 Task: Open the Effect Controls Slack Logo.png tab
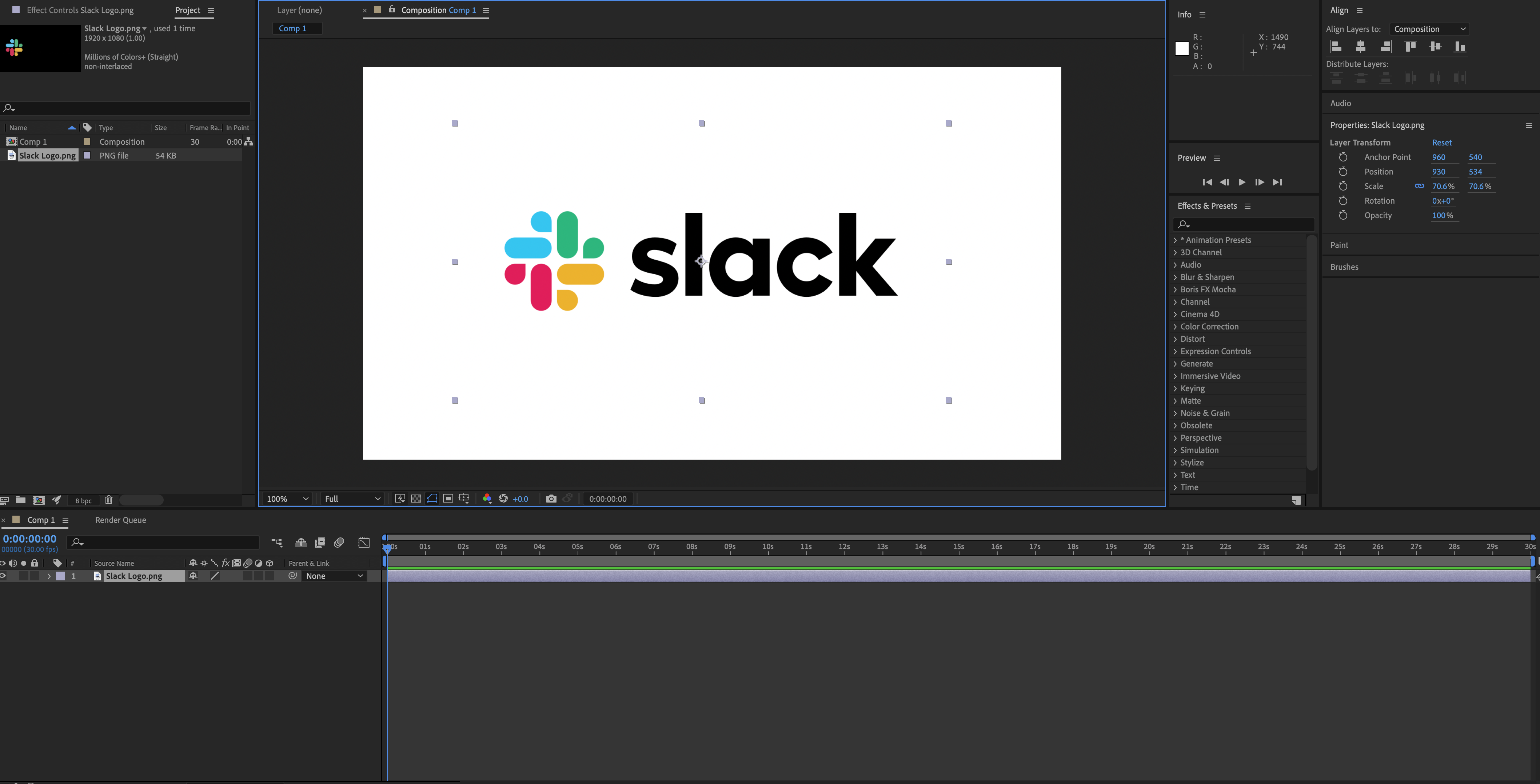click(x=80, y=10)
